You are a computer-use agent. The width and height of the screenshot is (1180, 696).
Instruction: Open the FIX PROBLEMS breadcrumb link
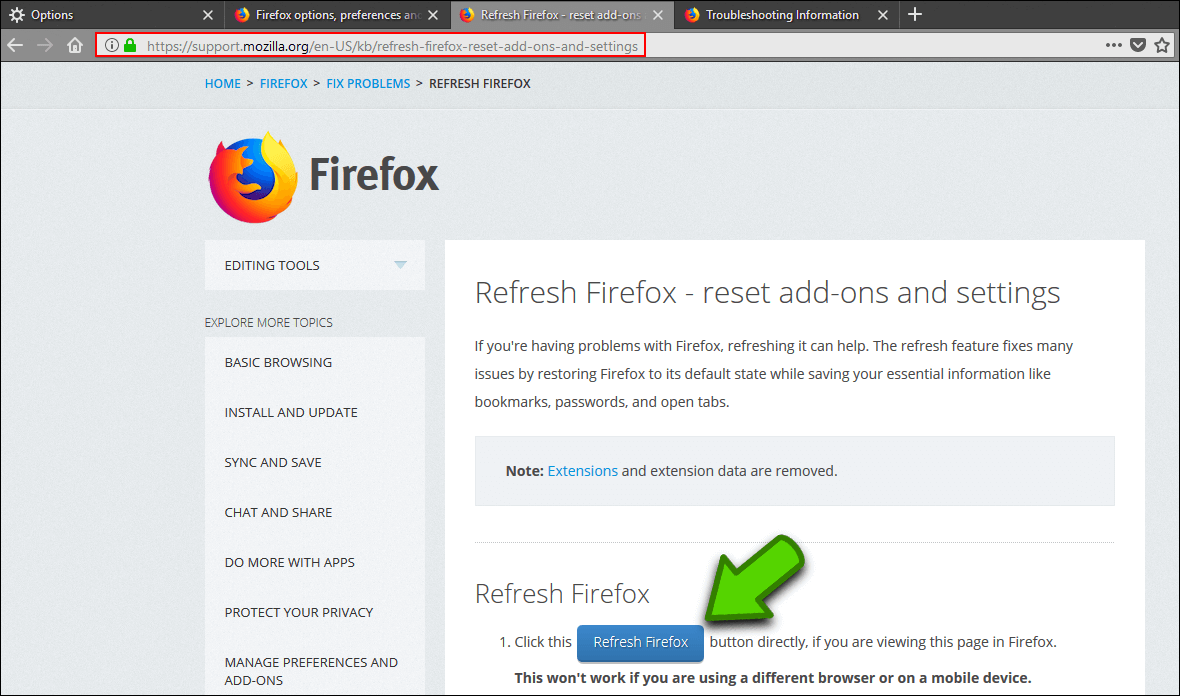368,84
